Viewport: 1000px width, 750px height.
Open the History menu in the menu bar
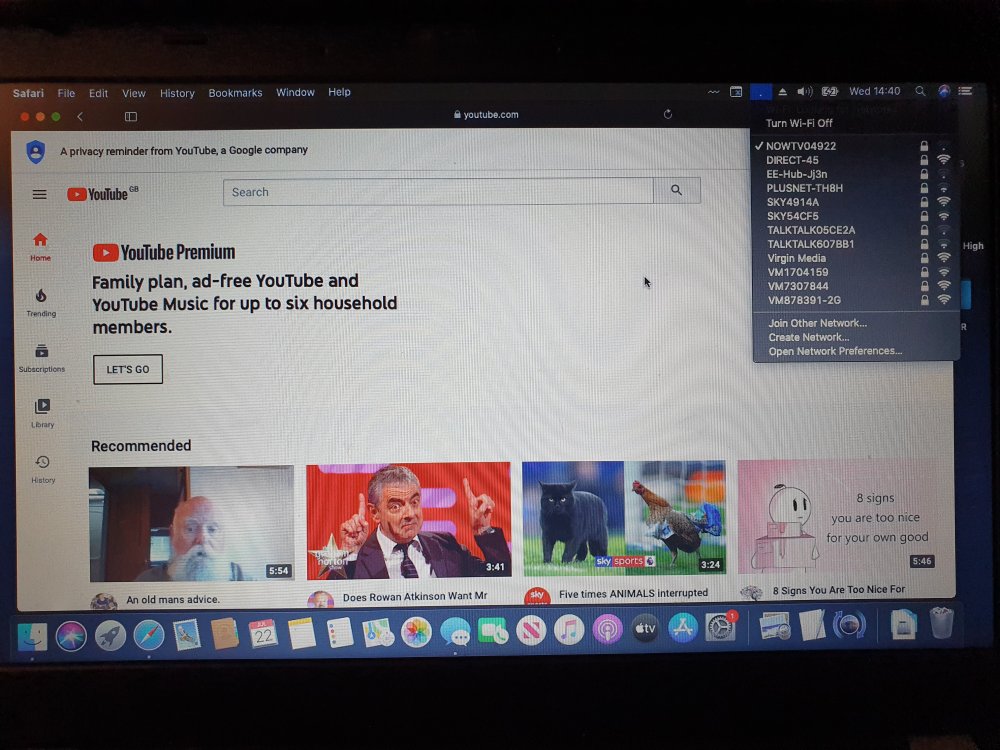coord(177,93)
